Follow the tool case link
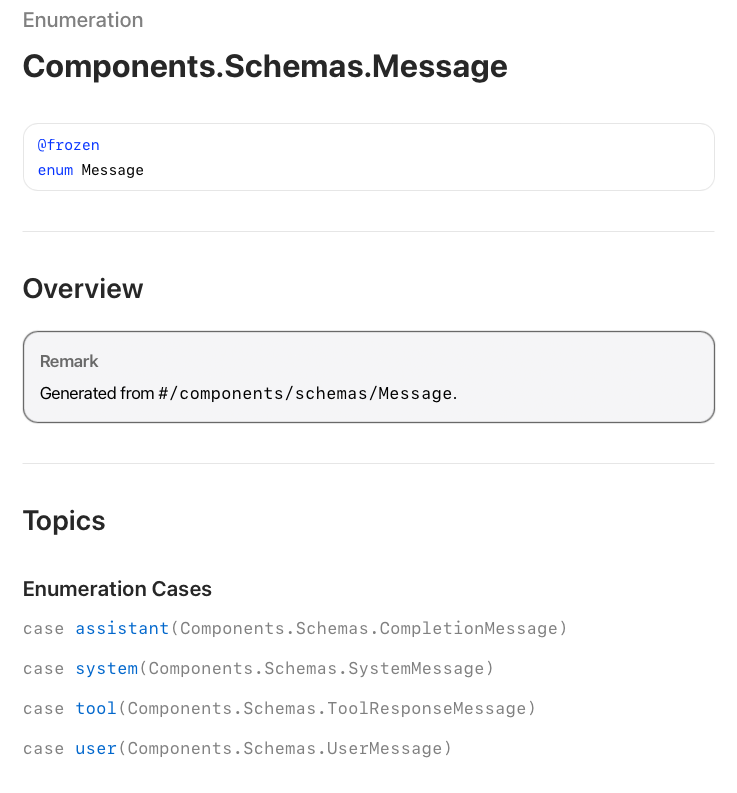Screen dimensions: 737x793 point(96,709)
